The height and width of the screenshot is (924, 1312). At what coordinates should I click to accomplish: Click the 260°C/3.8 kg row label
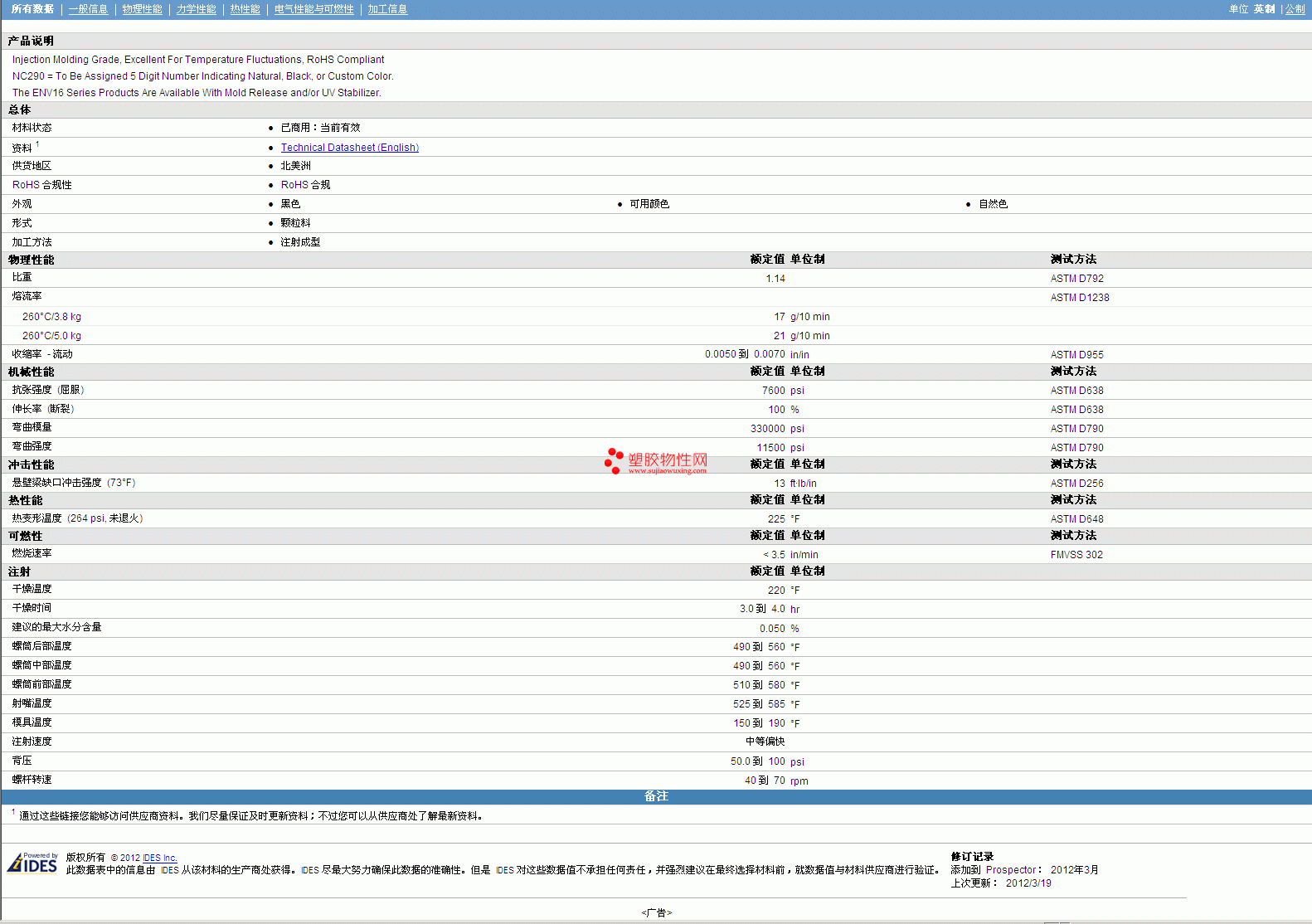[x=51, y=317]
